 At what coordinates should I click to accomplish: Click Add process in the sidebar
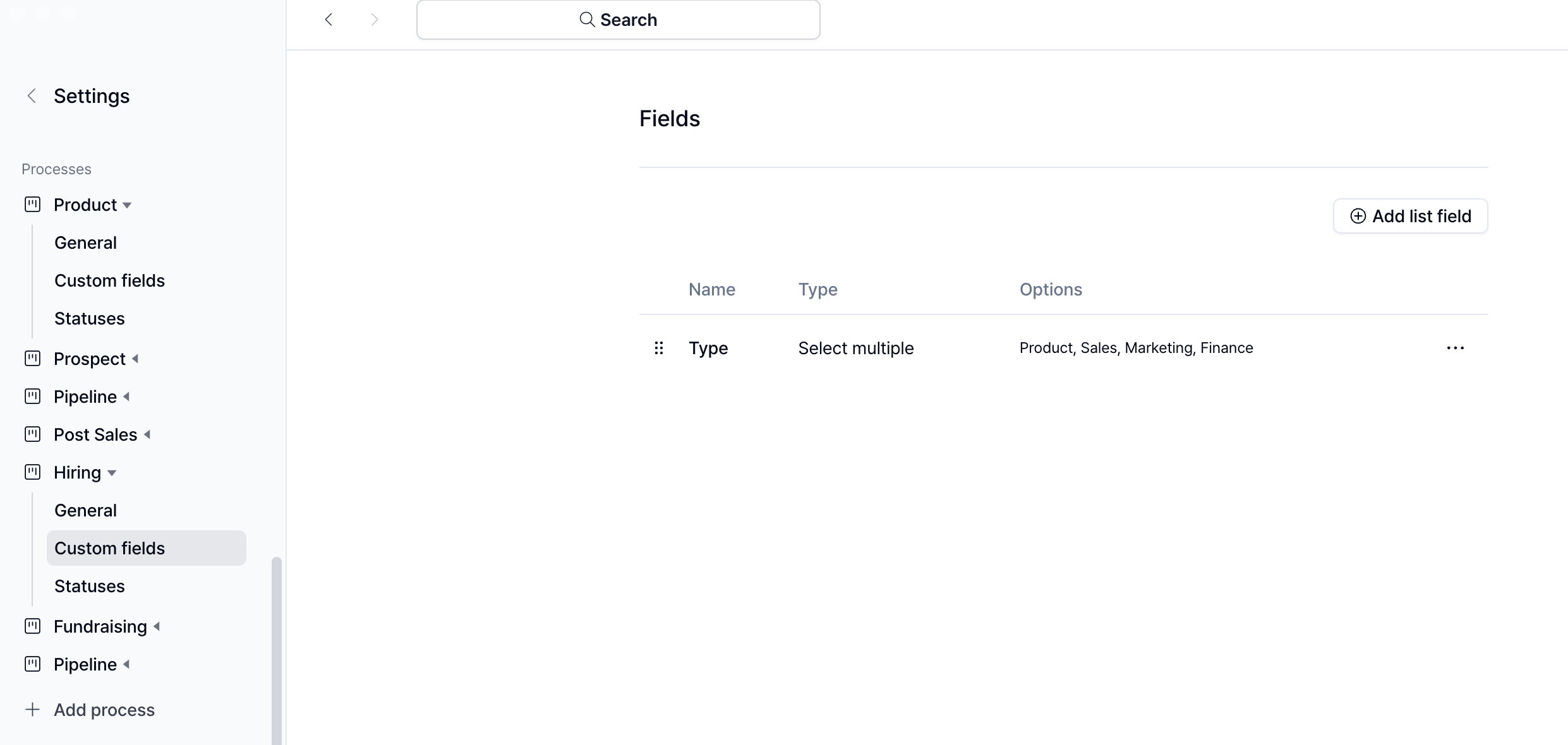pyautogui.click(x=104, y=710)
